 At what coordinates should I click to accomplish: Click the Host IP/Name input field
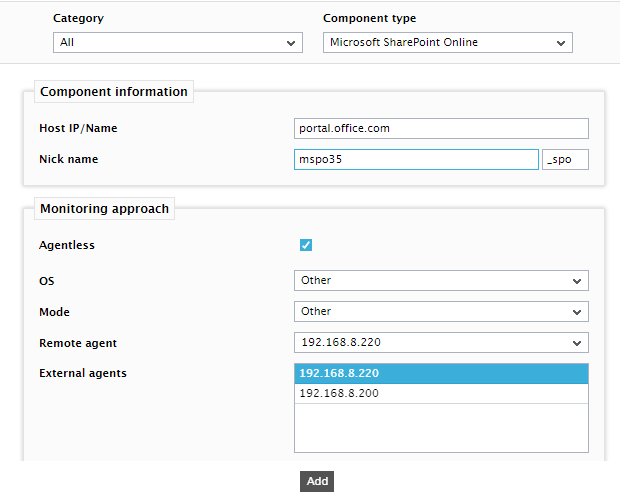click(441, 128)
